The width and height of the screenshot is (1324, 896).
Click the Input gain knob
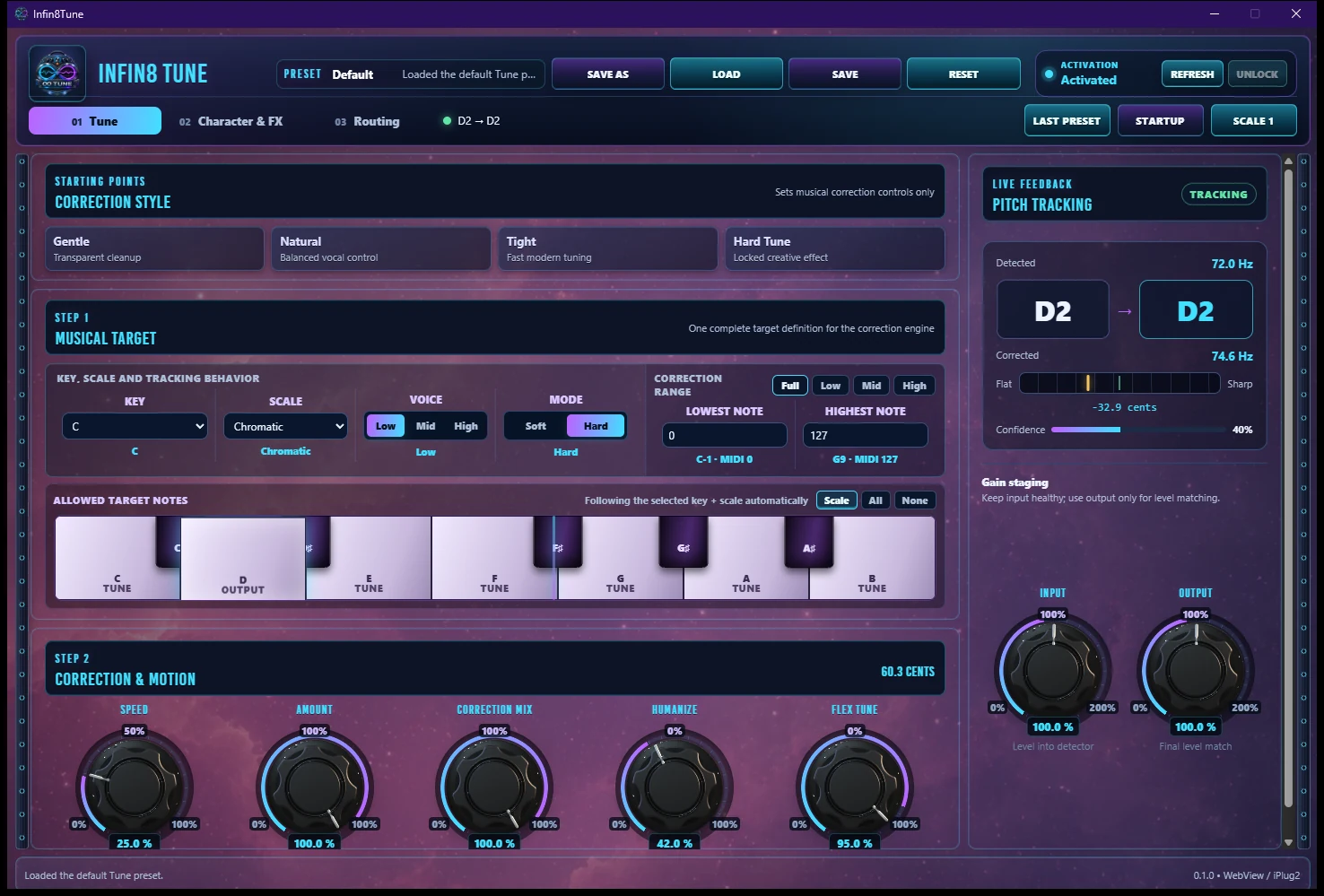(x=1053, y=670)
